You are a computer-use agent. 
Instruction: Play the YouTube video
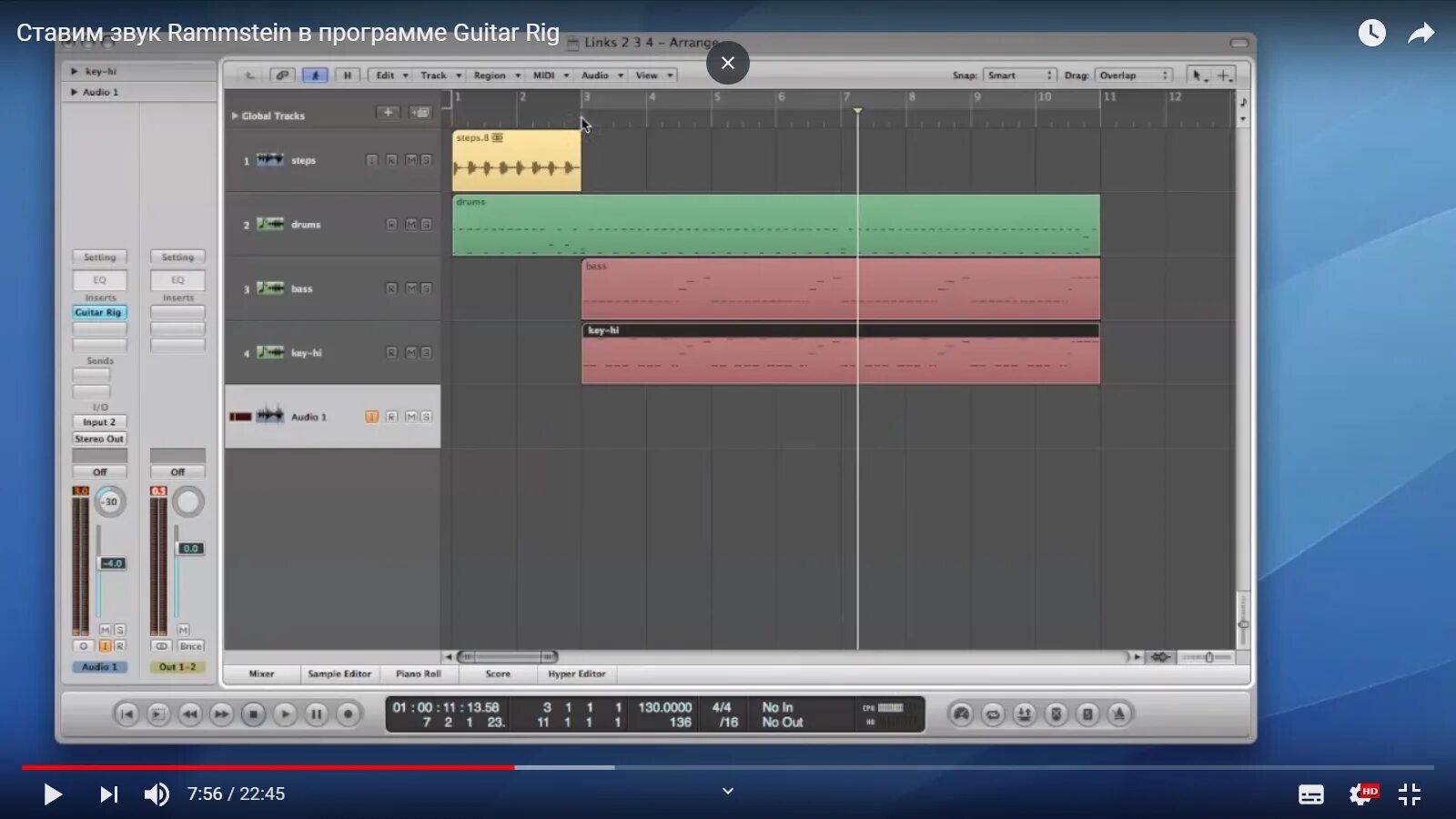pyautogui.click(x=53, y=794)
